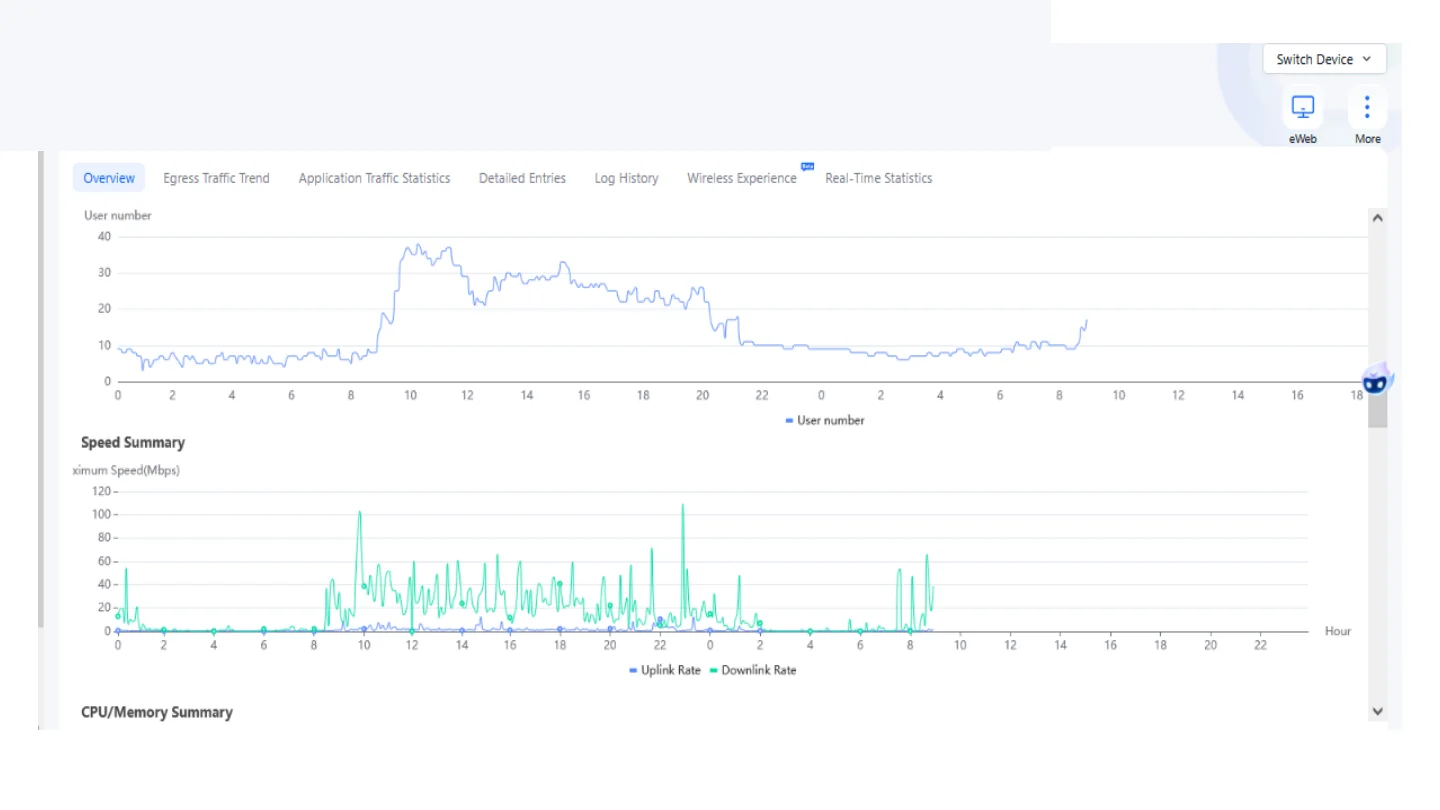View the Log History tab

point(626,178)
